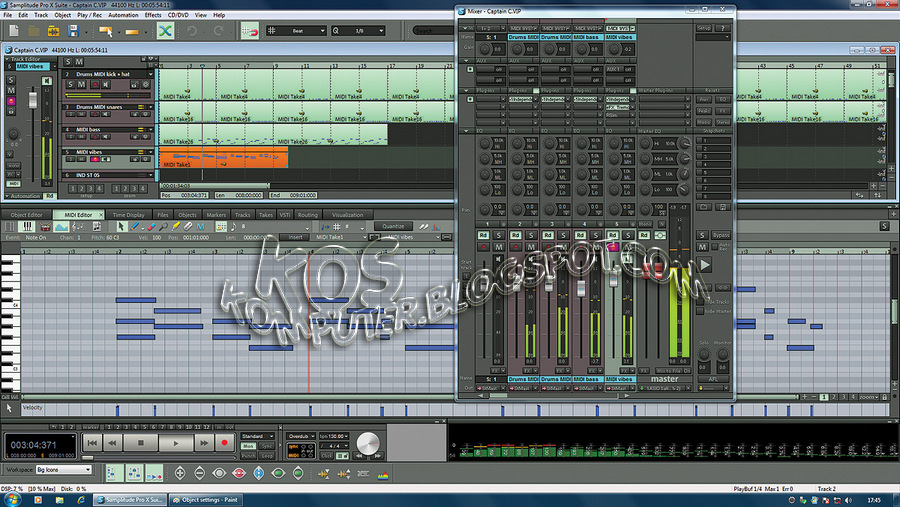This screenshot has height=507, width=900.
Task: Switch to the Object settings - Paint taskbar item
Action: click(x=205, y=500)
